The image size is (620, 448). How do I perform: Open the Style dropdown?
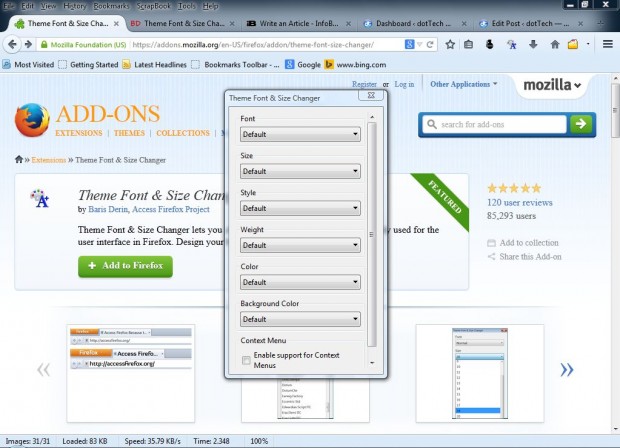click(x=300, y=208)
